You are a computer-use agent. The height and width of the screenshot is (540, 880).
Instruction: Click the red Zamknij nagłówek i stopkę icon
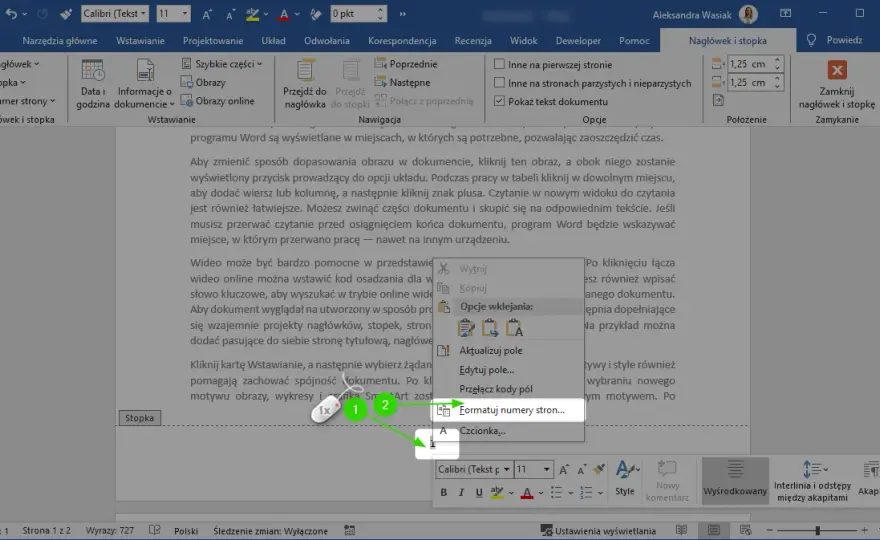coord(837,70)
